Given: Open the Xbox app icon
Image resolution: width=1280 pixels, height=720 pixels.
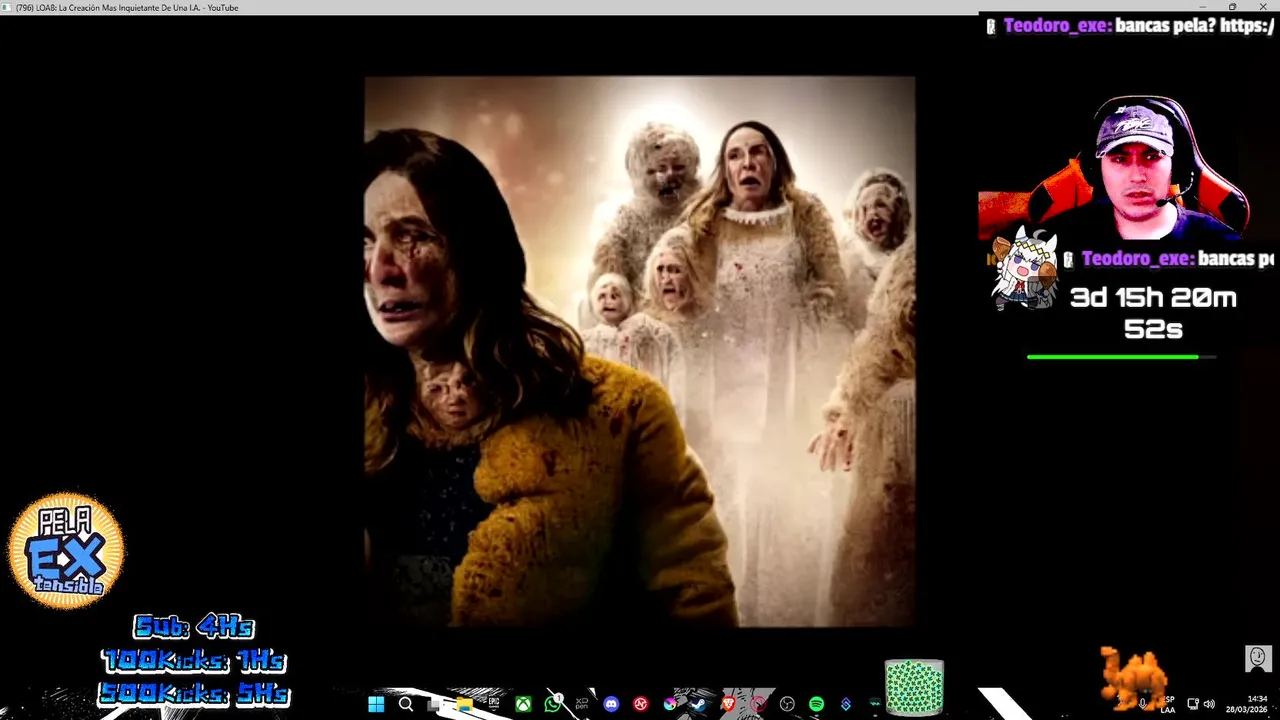Looking at the screenshot, I should point(523,704).
